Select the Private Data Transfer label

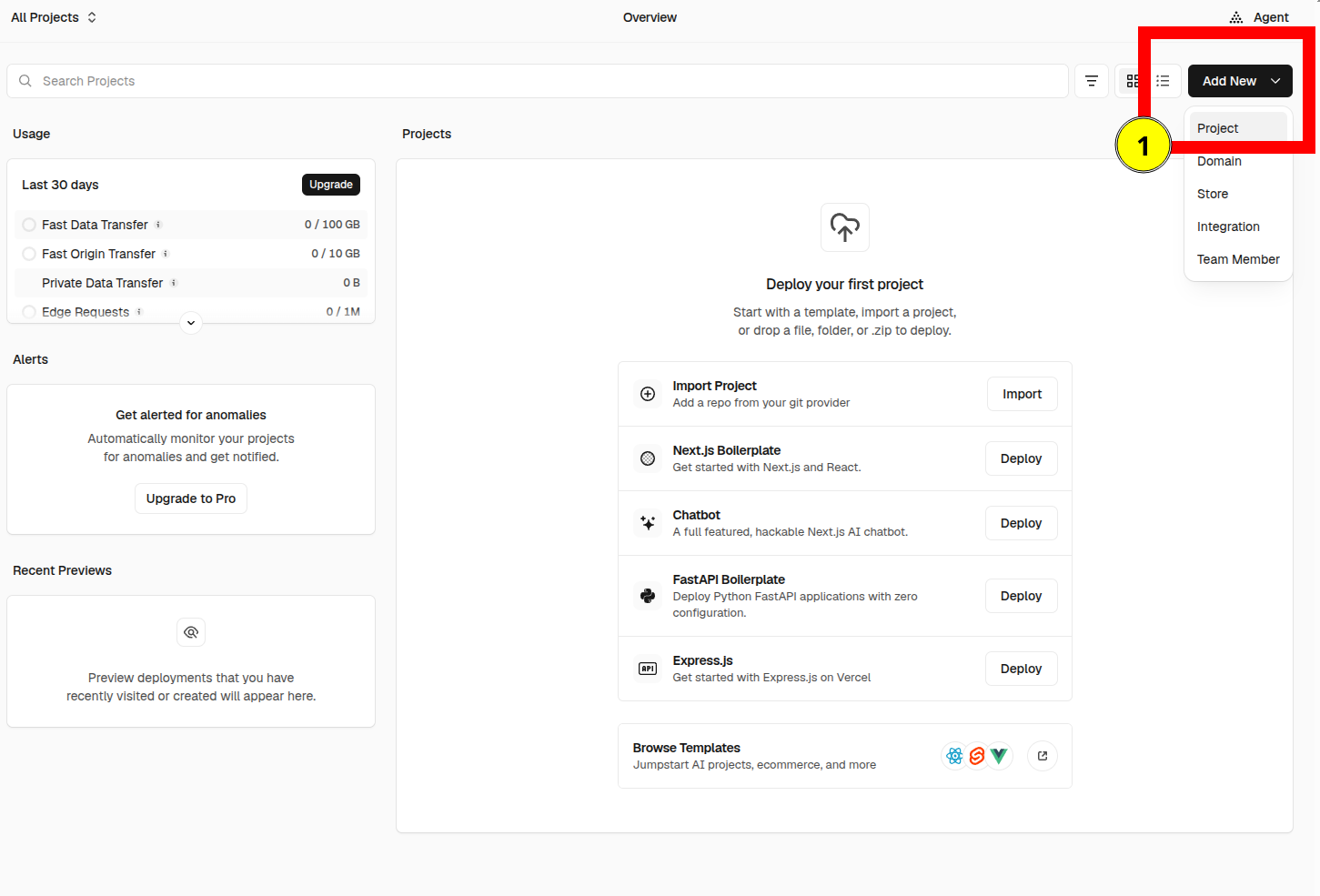click(x=103, y=283)
